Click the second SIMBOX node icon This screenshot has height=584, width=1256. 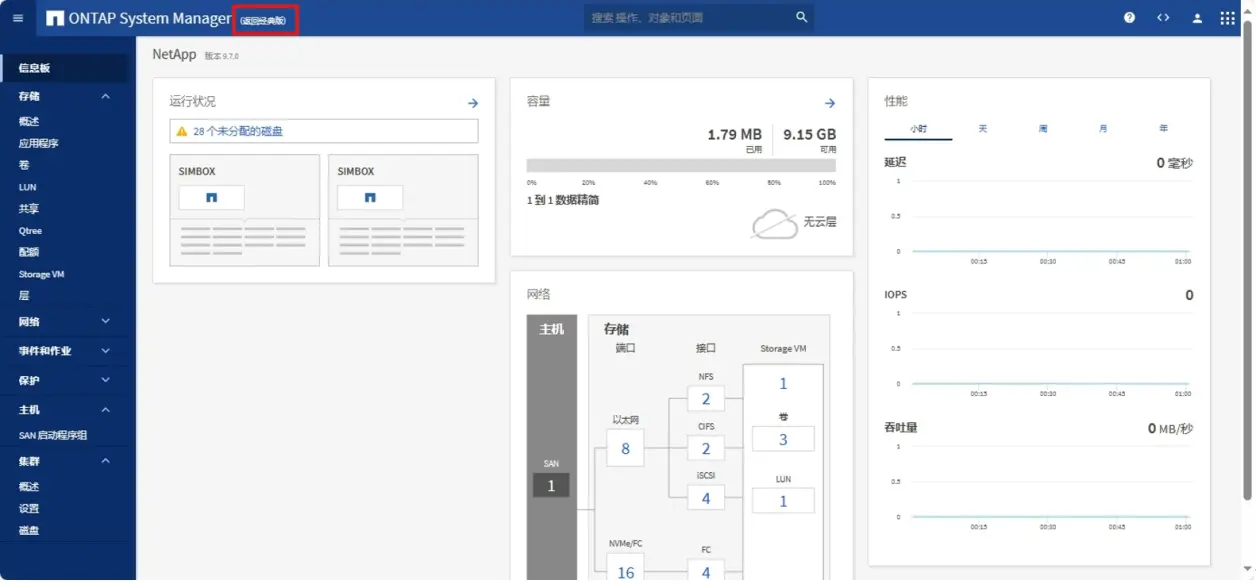pos(370,198)
